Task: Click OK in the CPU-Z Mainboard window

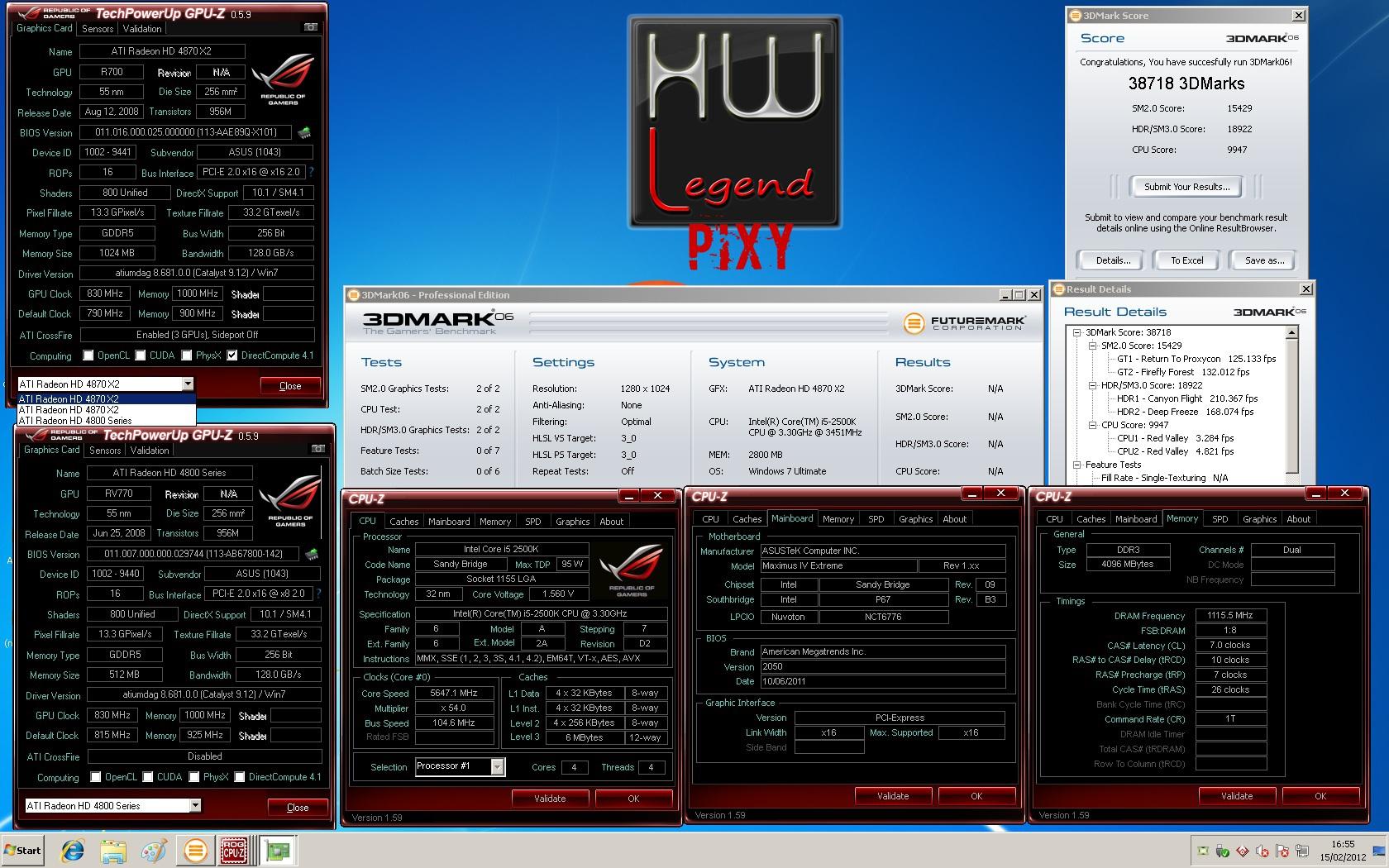Action: pos(976,796)
